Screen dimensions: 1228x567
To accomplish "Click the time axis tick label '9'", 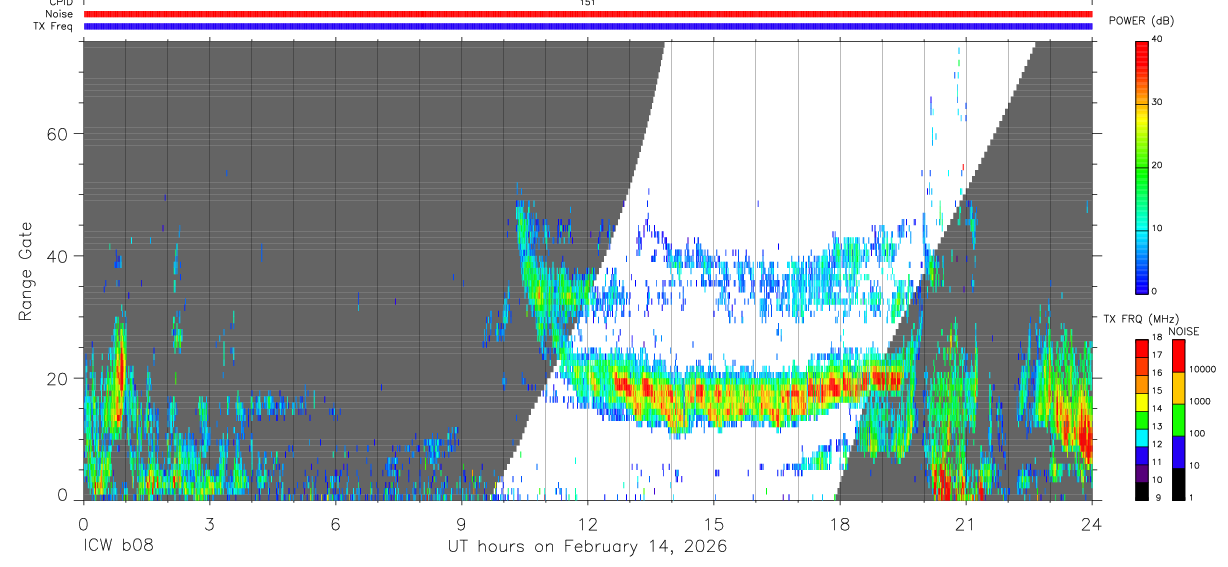I will tap(461, 523).
